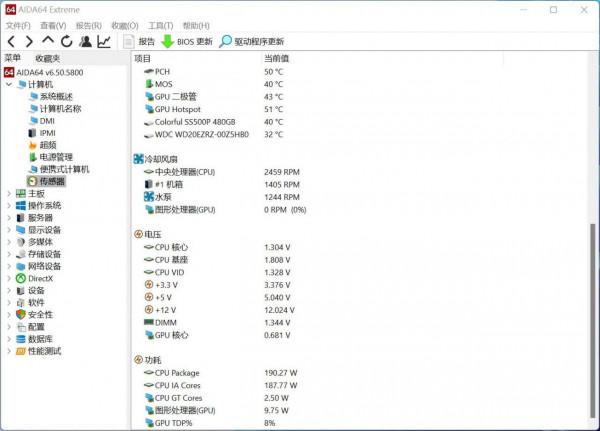Open the 帮助(H) menu

[196, 26]
